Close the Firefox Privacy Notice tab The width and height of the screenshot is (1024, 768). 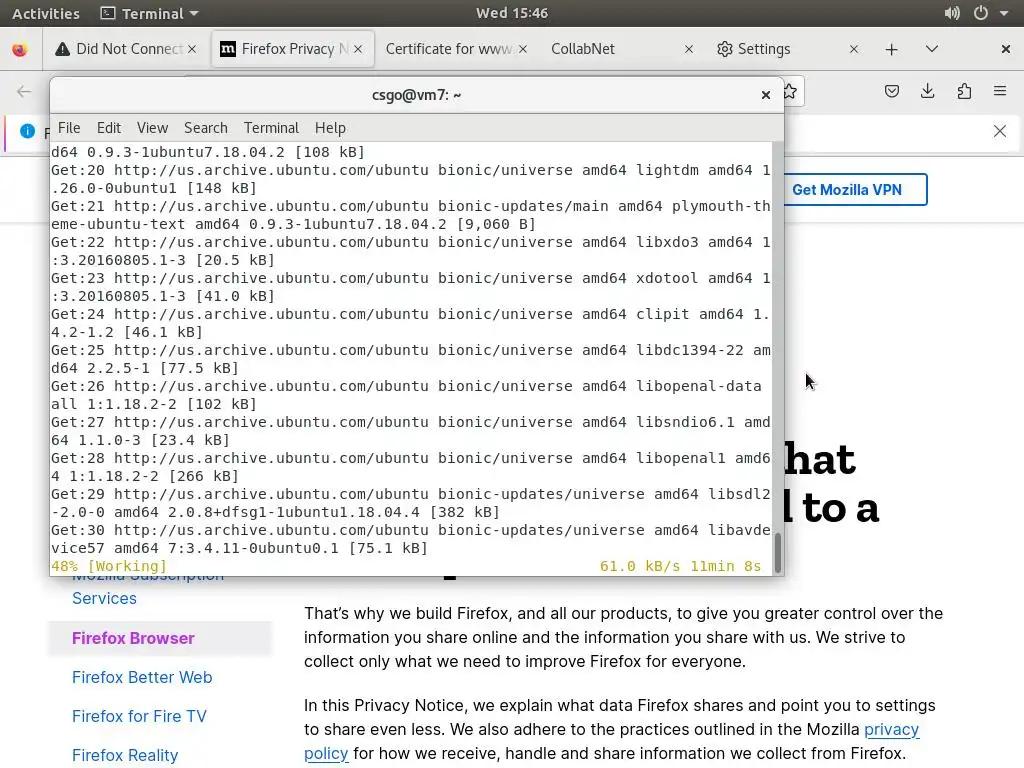coord(358,49)
